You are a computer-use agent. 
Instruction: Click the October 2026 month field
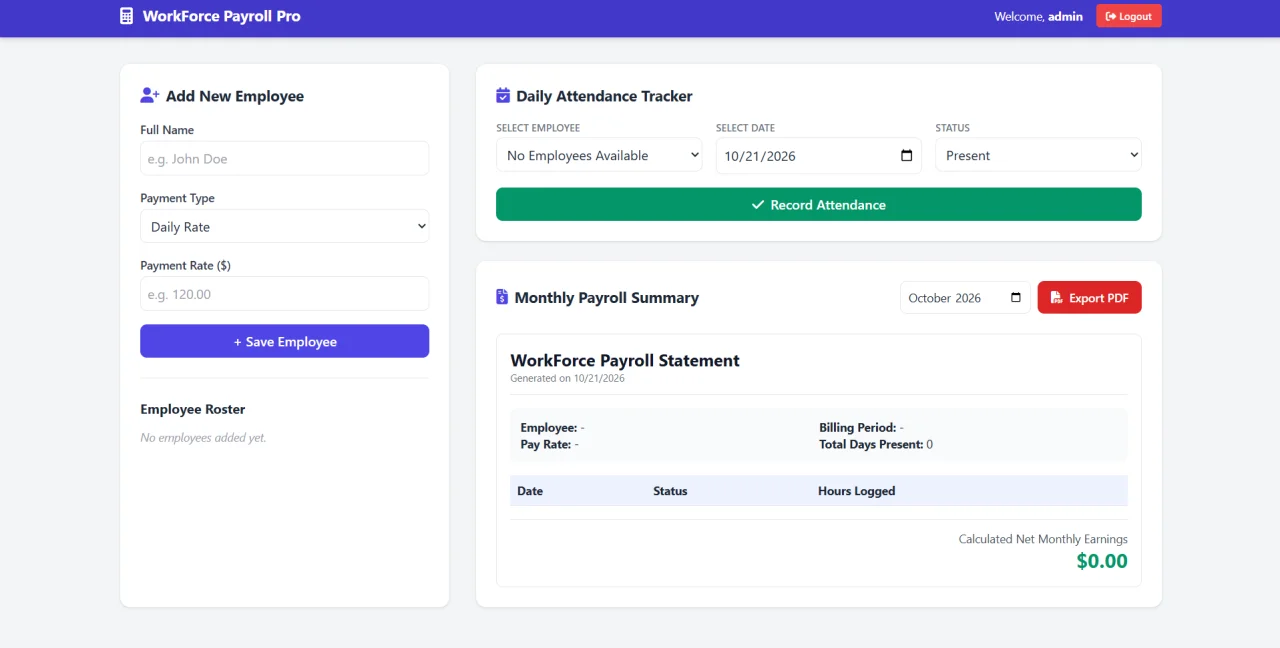965,298
